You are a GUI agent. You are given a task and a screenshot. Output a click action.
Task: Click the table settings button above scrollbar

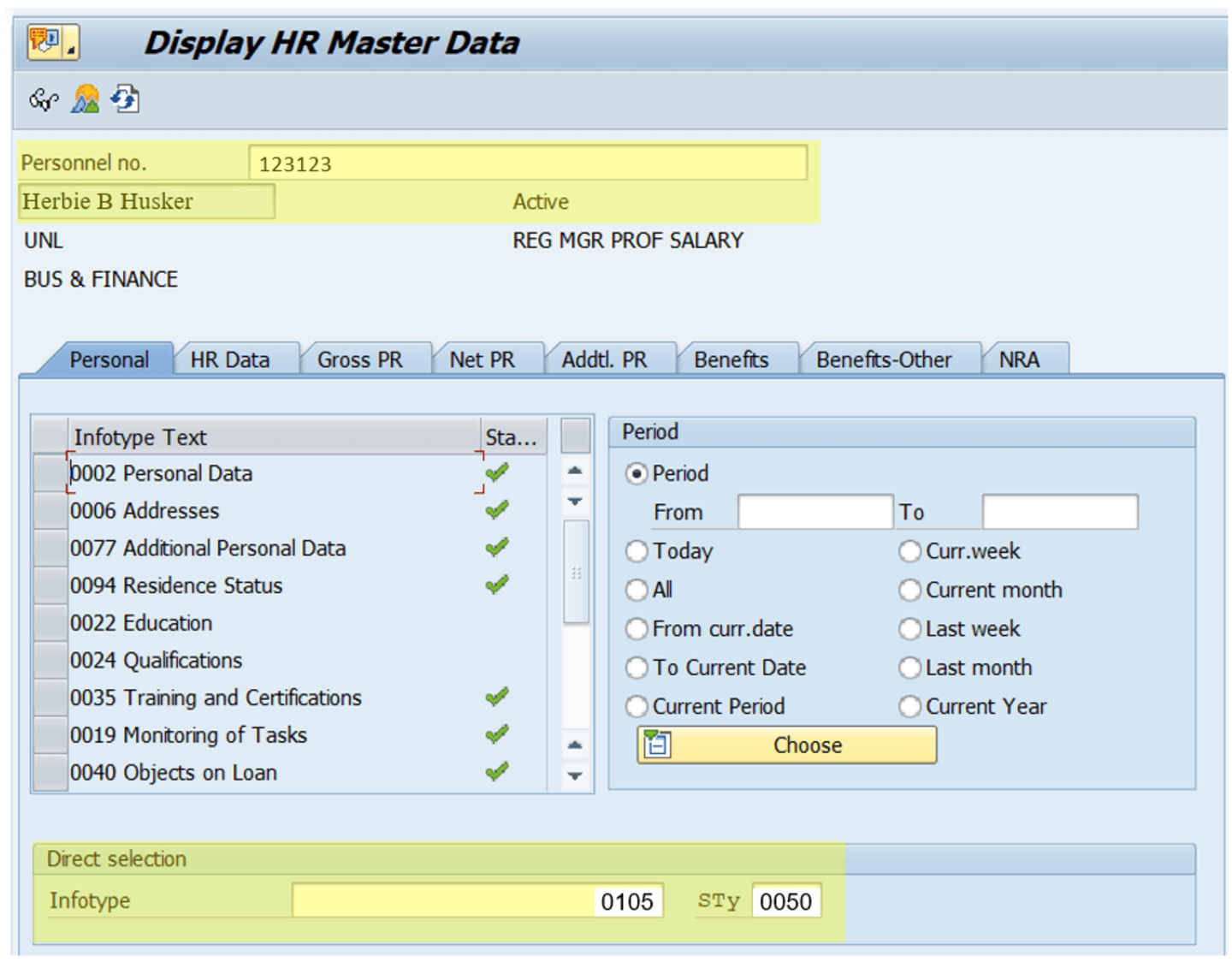[575, 436]
